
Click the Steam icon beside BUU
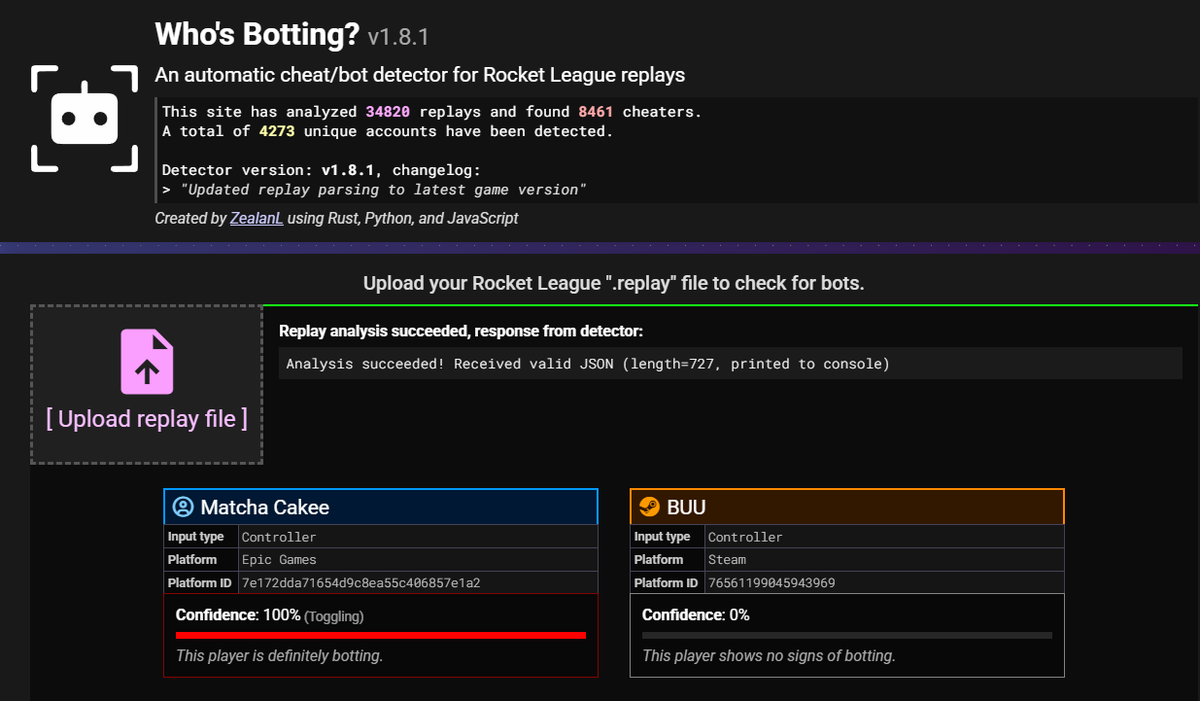(x=649, y=507)
